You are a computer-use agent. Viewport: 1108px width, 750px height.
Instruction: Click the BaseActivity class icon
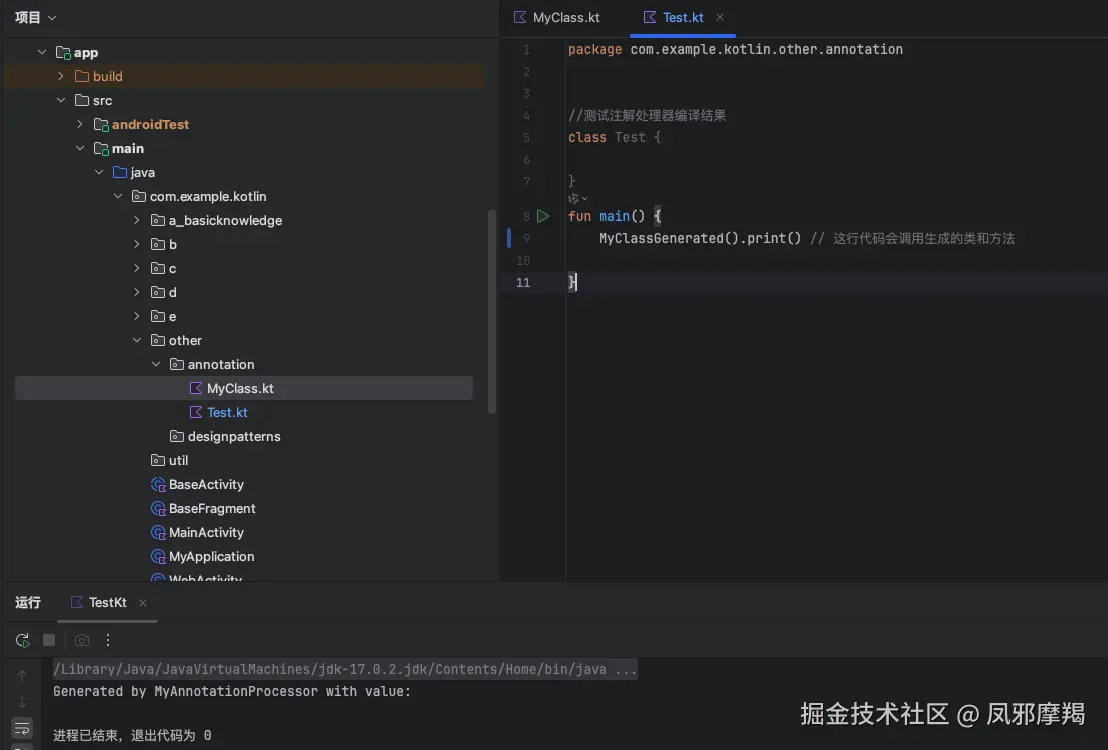[x=158, y=485]
